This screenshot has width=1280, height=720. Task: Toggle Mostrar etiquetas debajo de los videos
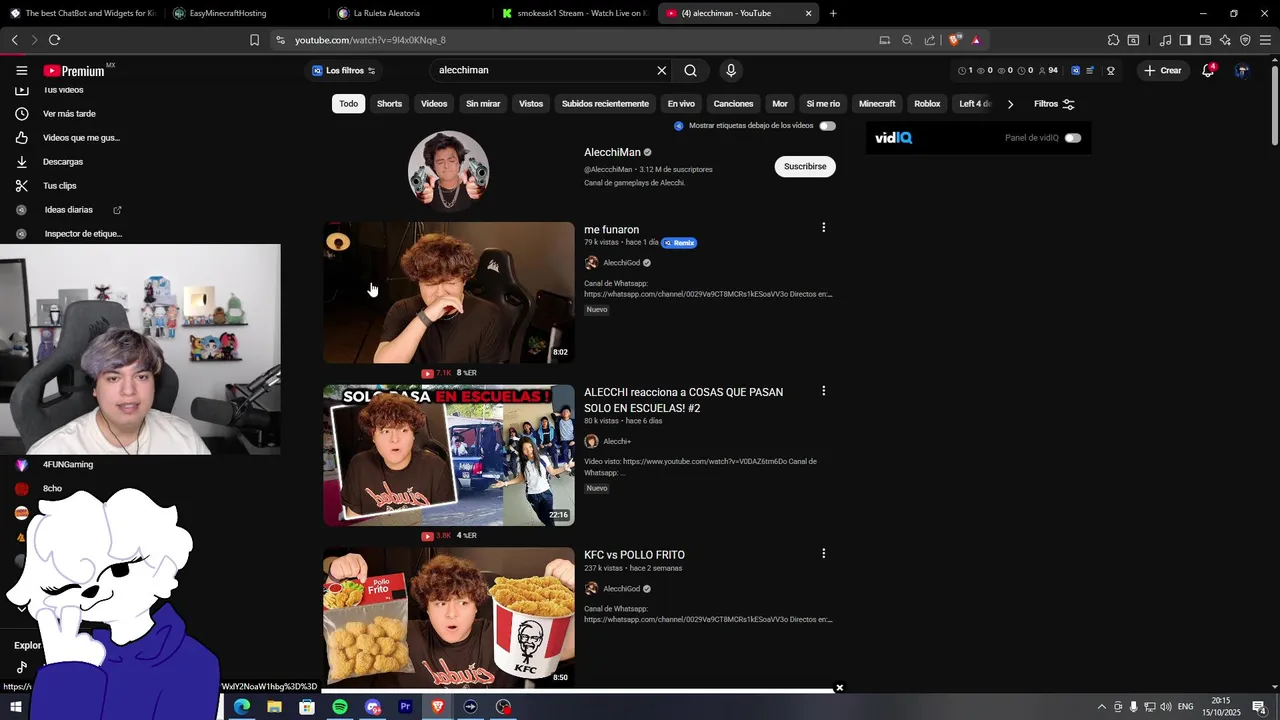tap(827, 126)
